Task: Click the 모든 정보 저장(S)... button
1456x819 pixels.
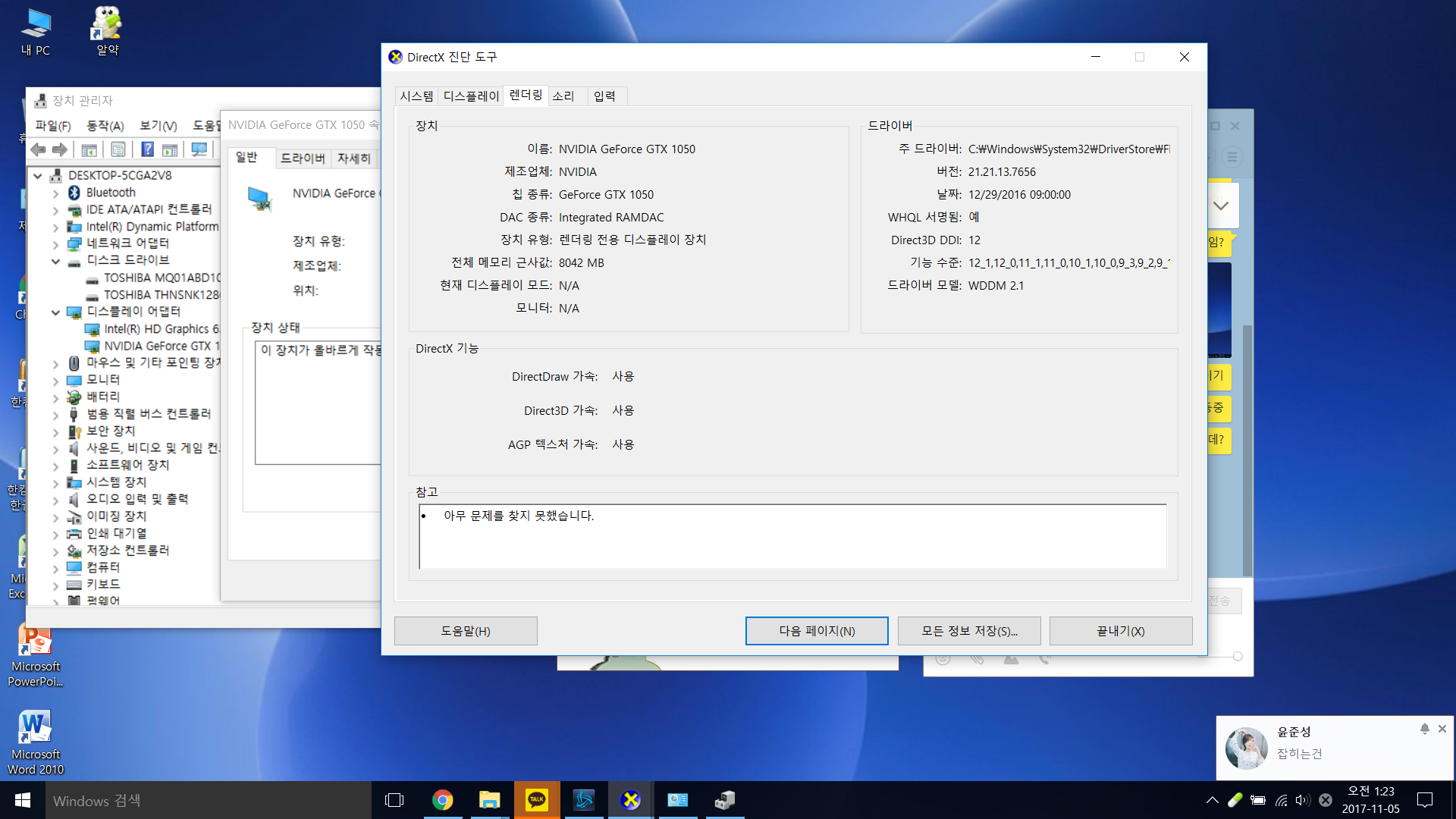Action: click(969, 631)
